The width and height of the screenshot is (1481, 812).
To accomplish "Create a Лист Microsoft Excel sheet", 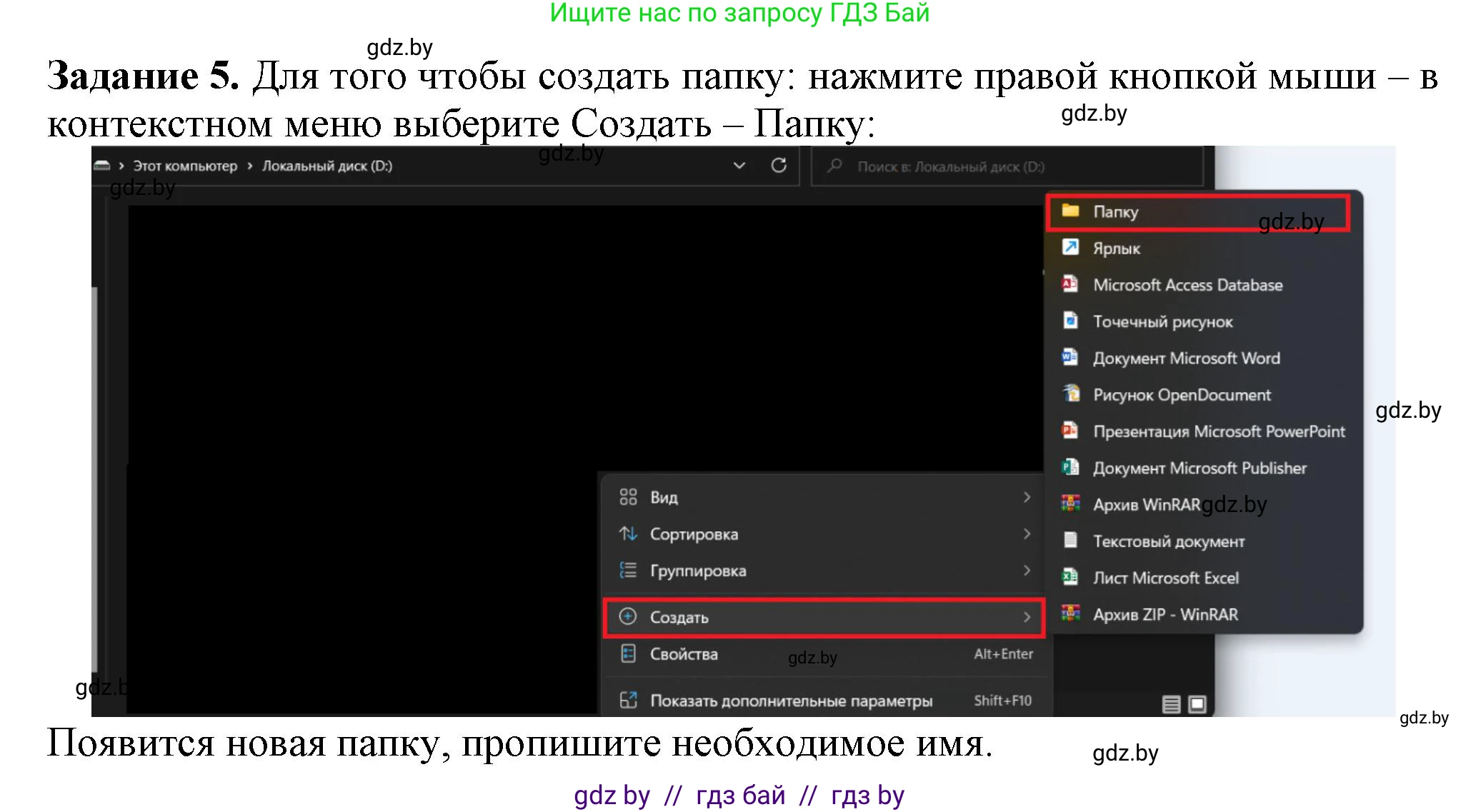I will pos(1166,578).
